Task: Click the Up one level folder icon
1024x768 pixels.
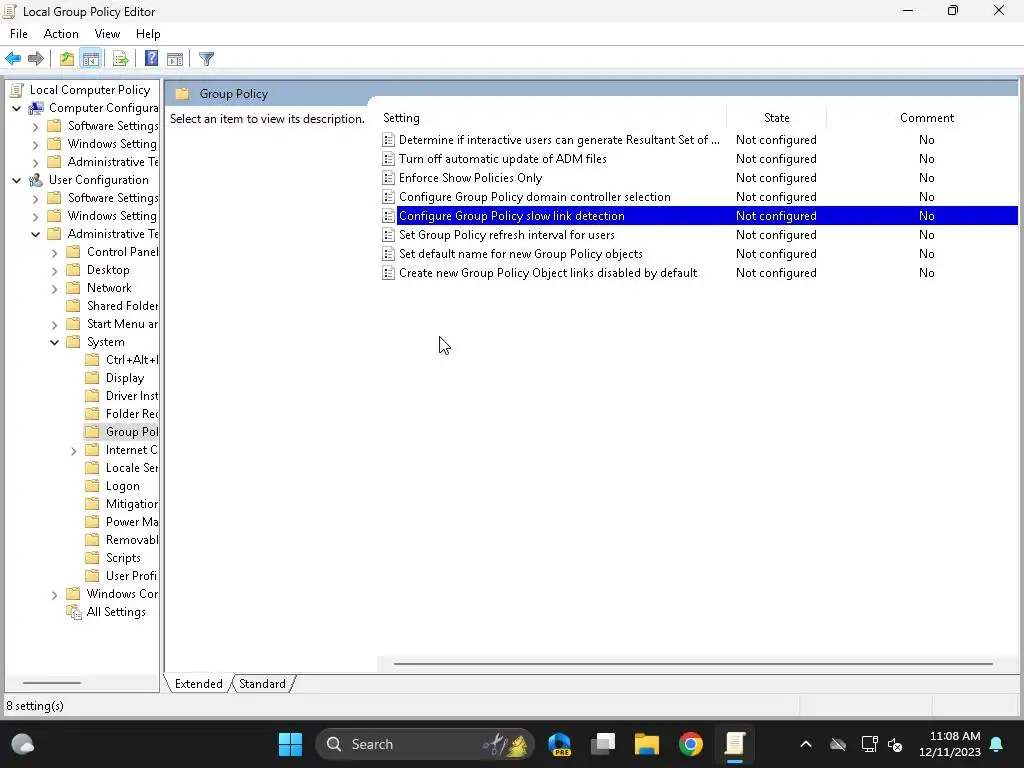Action: (67, 59)
